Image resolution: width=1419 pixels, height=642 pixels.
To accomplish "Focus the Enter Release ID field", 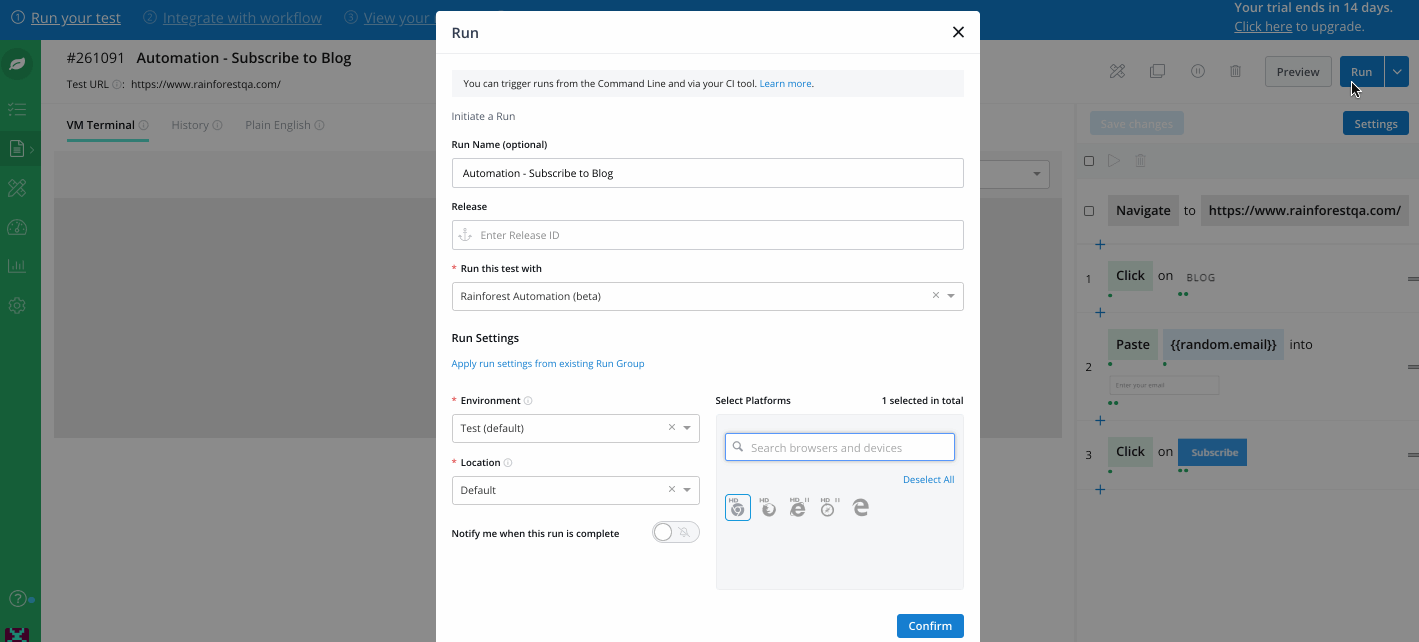I will pyautogui.click(x=707, y=235).
